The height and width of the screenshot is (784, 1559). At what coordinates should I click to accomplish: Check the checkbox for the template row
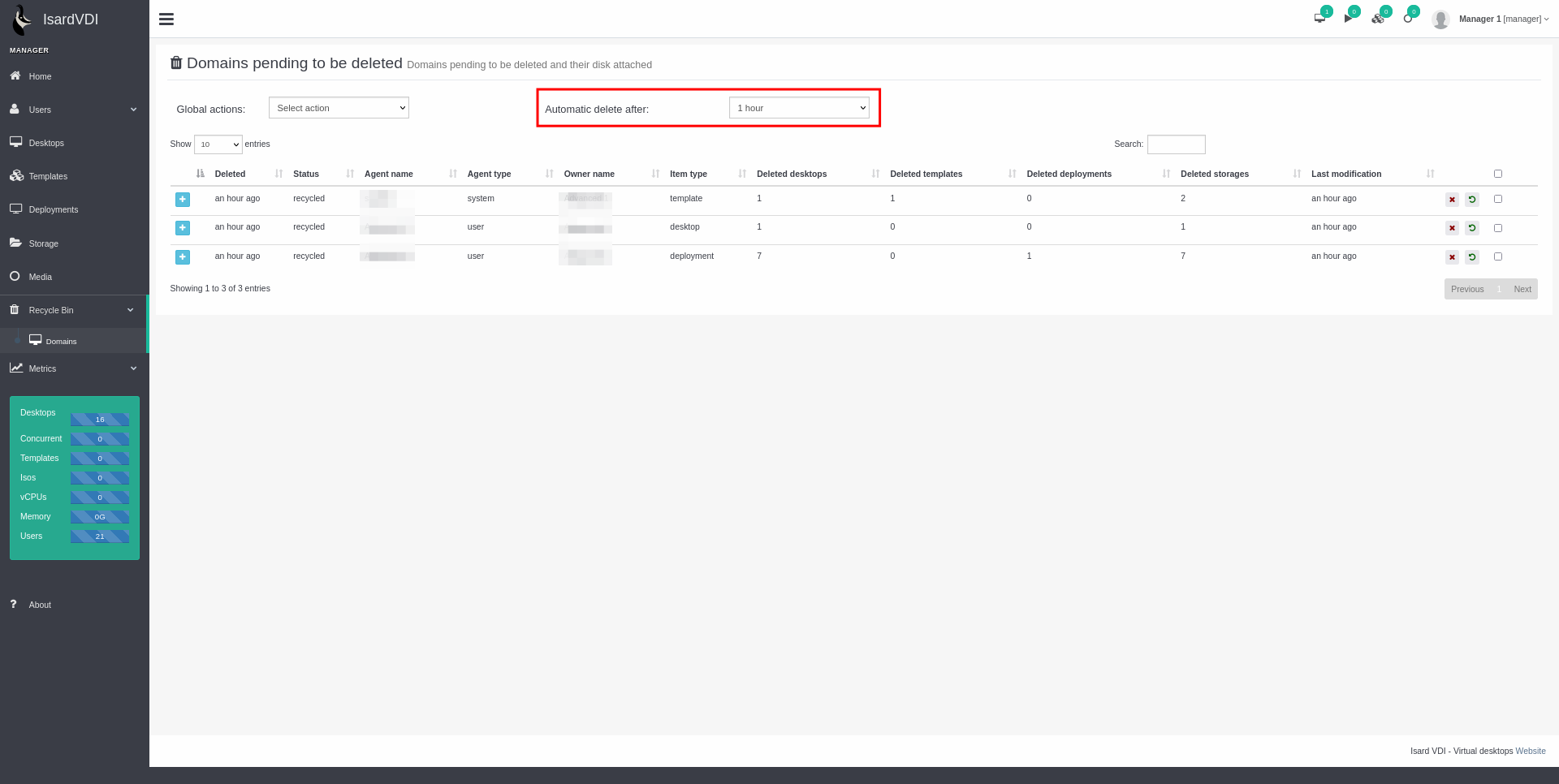click(x=1498, y=199)
